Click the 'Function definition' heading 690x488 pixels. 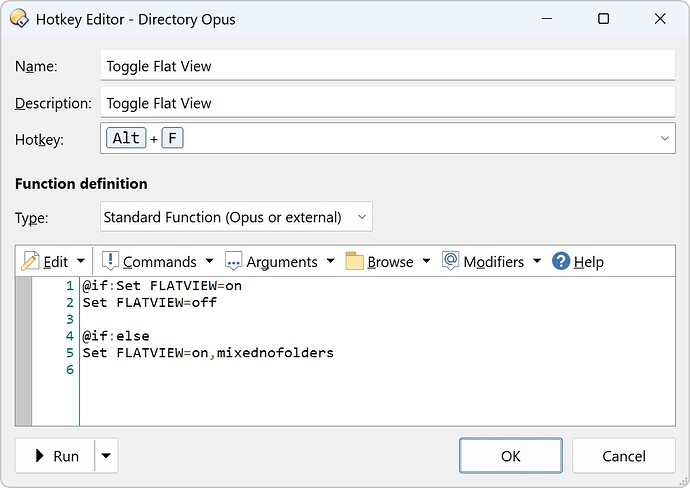81,183
